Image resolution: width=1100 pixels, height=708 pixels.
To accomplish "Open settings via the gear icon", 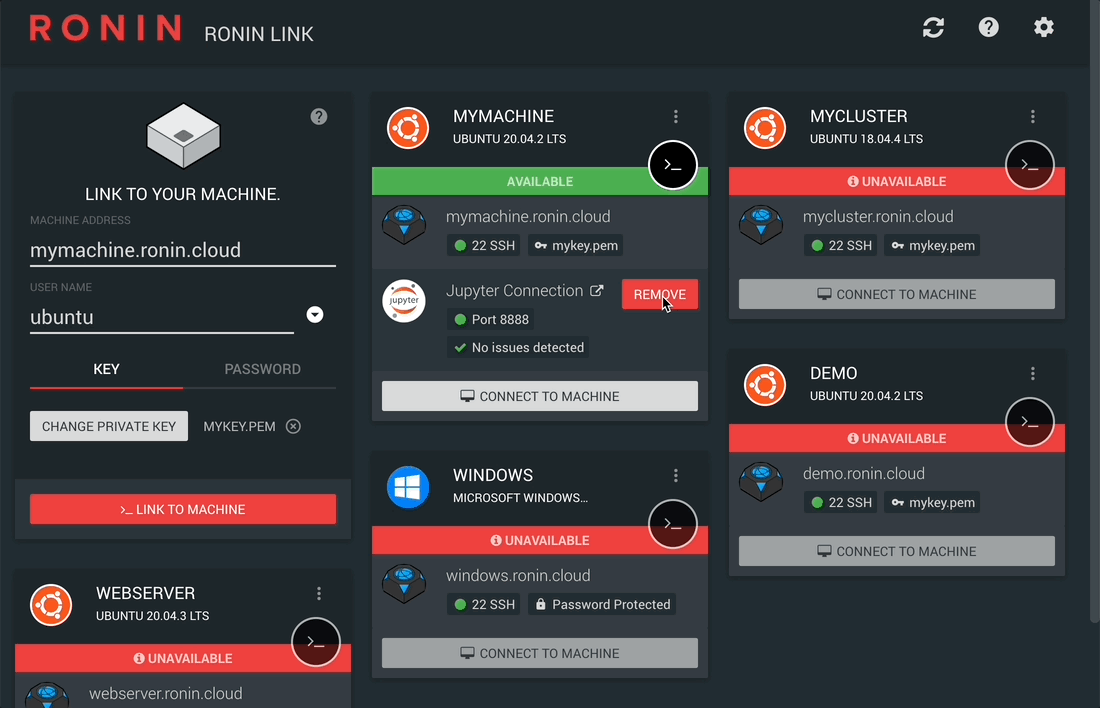I will pyautogui.click(x=1044, y=27).
